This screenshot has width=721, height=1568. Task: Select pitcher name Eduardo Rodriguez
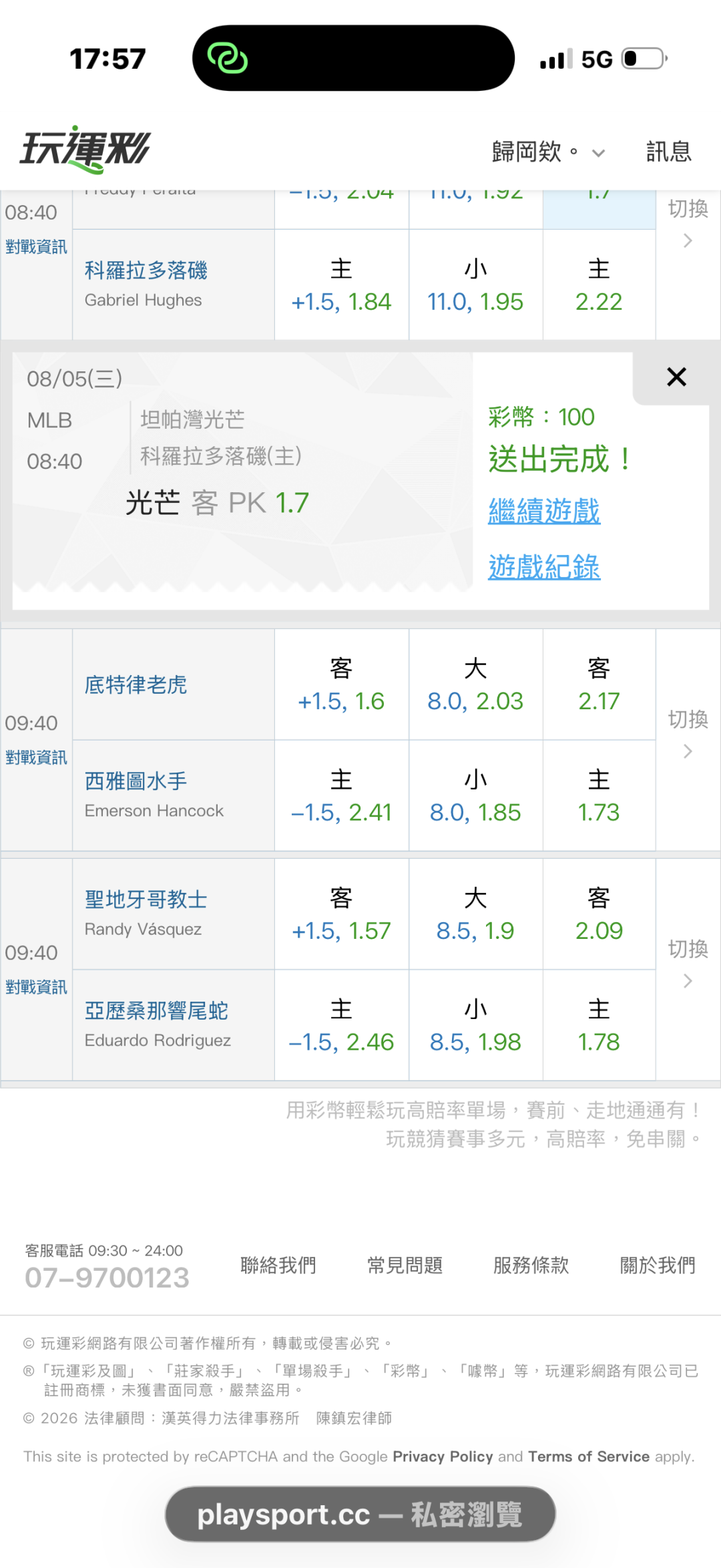158,1040
